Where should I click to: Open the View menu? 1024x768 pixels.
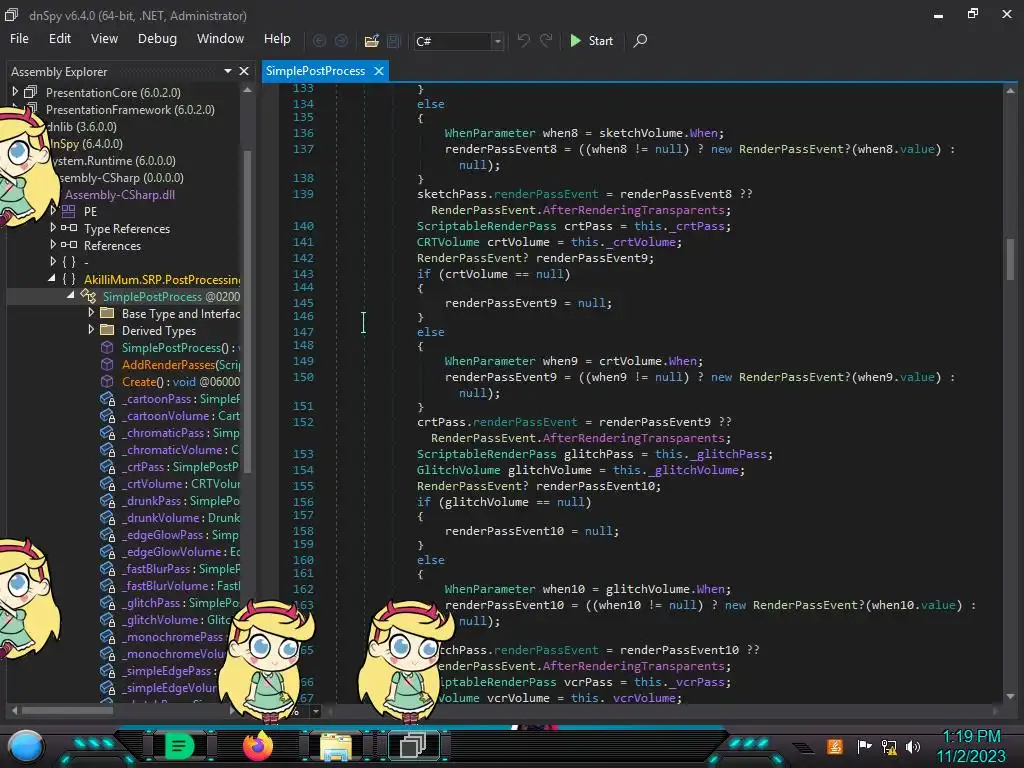pyautogui.click(x=104, y=39)
